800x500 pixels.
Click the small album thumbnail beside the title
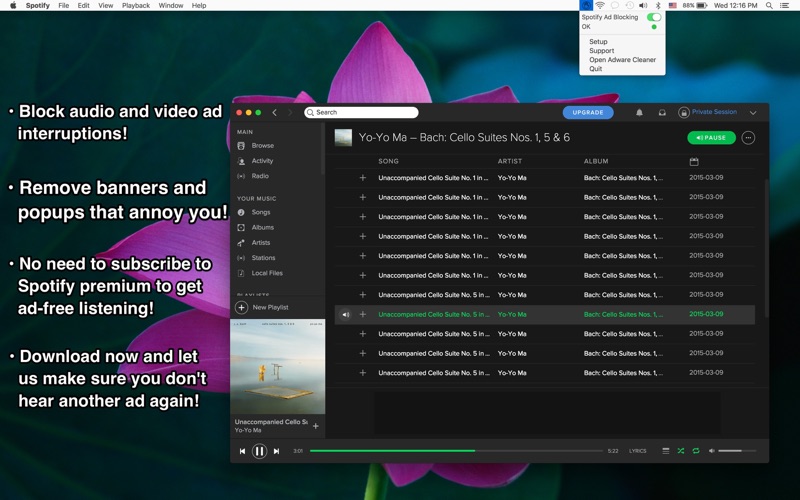tap(343, 138)
